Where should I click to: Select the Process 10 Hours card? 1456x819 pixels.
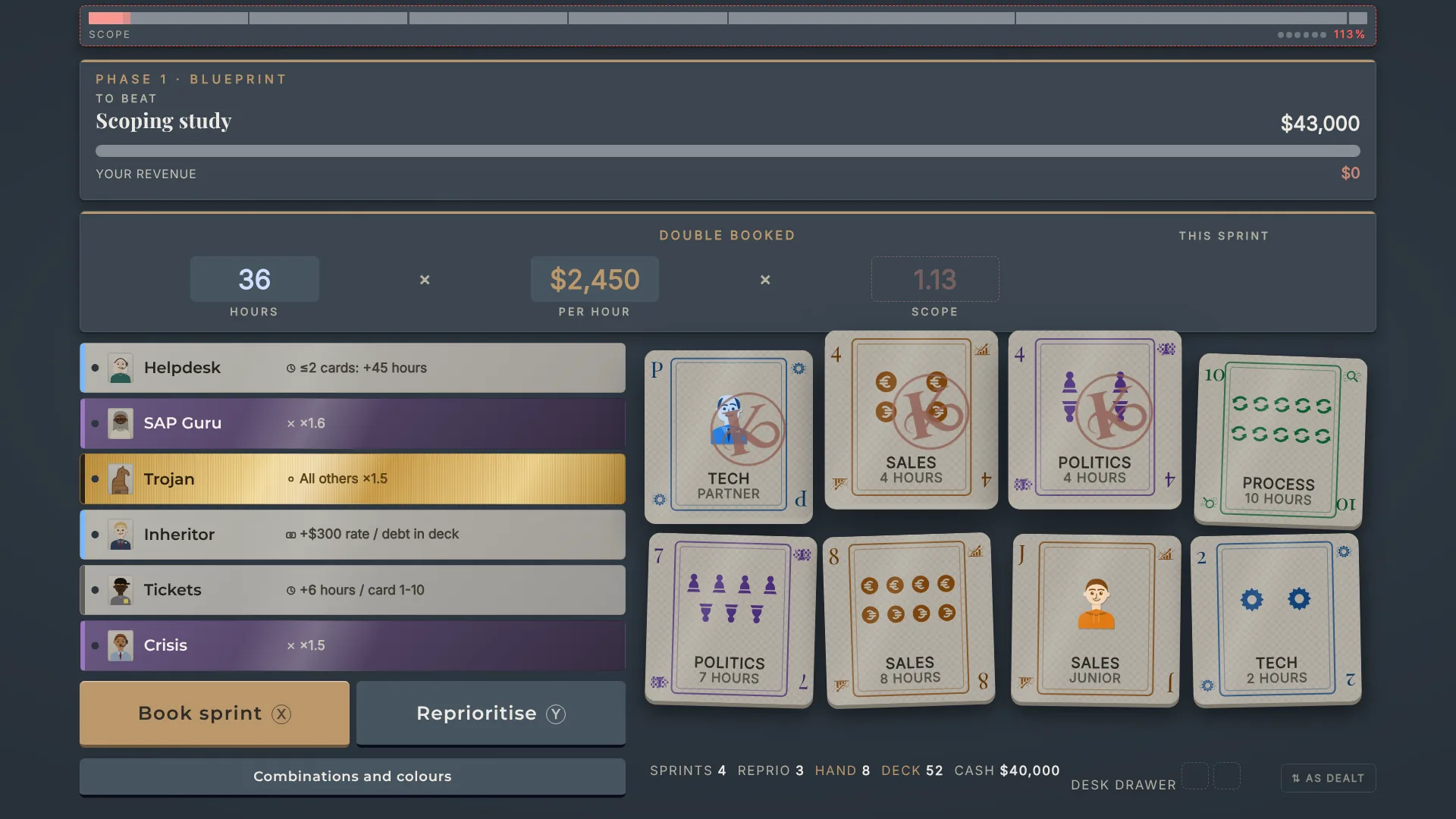(1280, 441)
